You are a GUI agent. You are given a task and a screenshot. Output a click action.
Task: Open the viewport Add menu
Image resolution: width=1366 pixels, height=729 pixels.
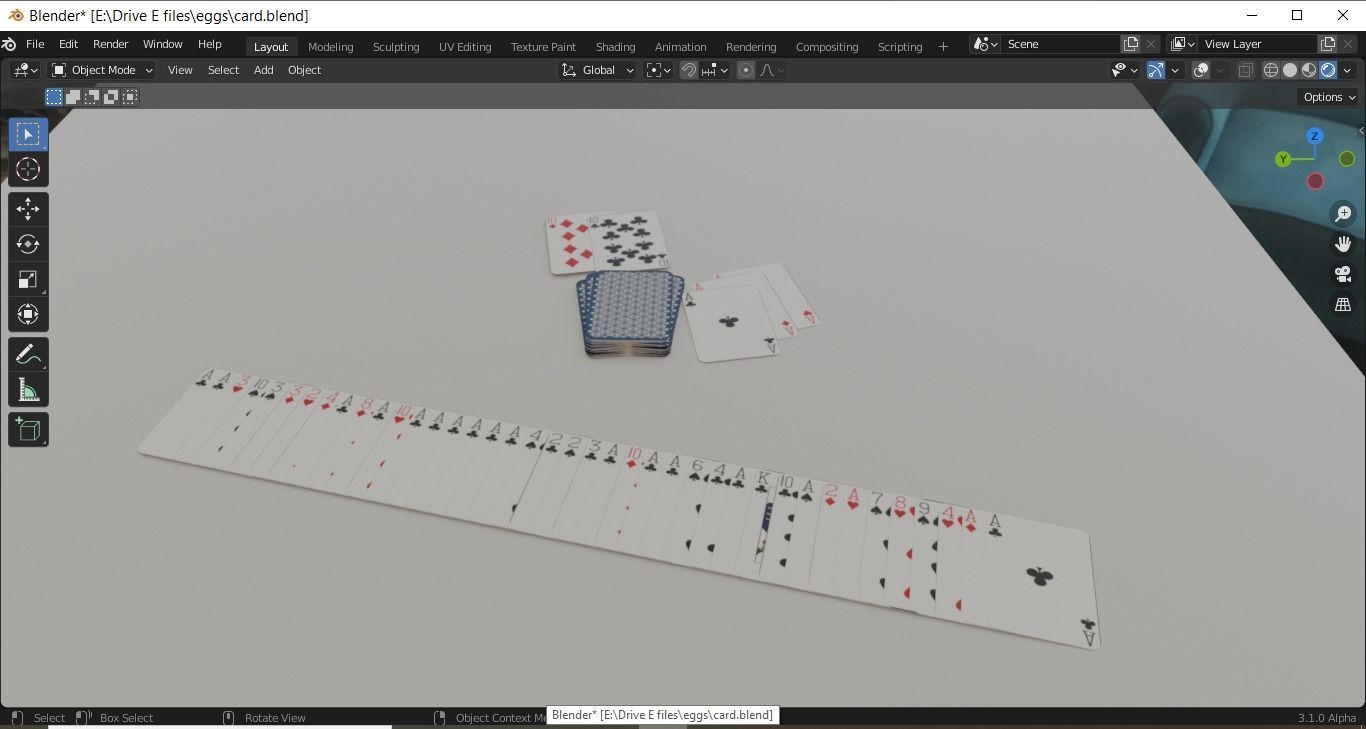(x=263, y=70)
